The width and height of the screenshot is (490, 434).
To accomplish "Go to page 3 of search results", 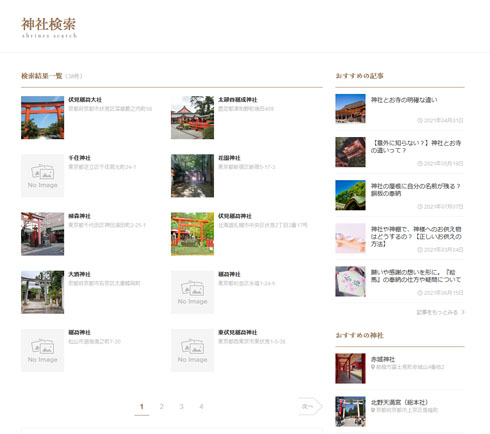I will point(181,406).
